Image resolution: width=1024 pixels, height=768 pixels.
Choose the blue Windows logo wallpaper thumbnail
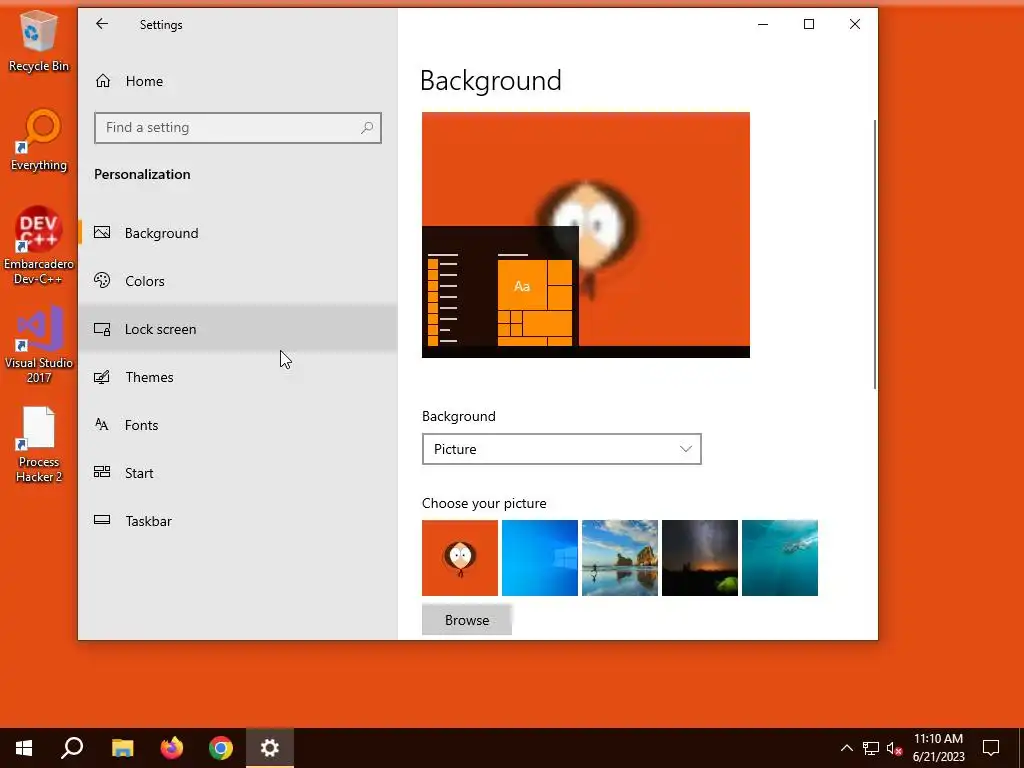539,558
